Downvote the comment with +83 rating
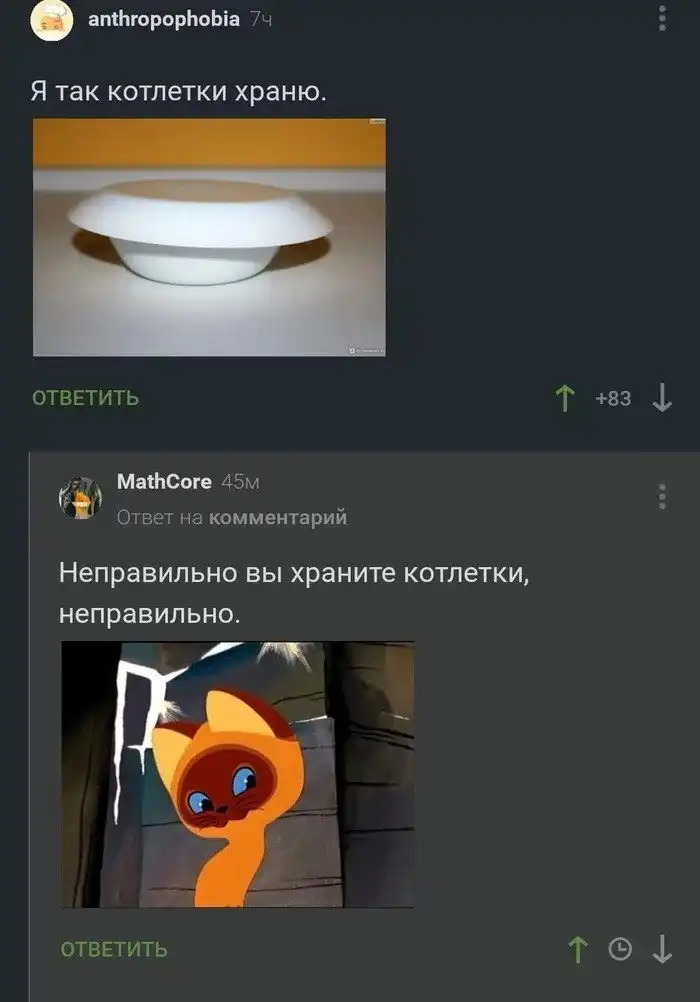The width and height of the screenshot is (700, 1002). 662,397
